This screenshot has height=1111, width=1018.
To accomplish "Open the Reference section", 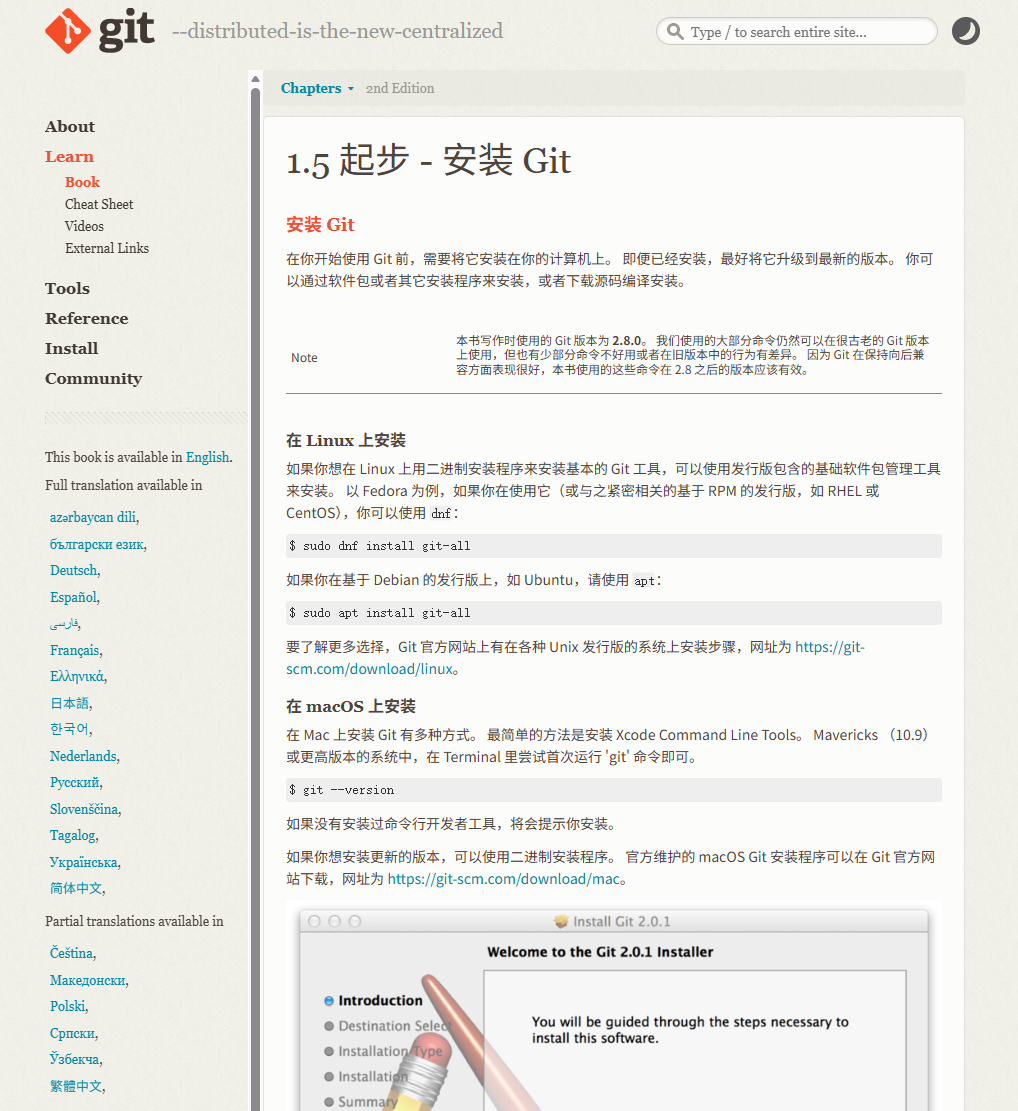I will tap(86, 318).
